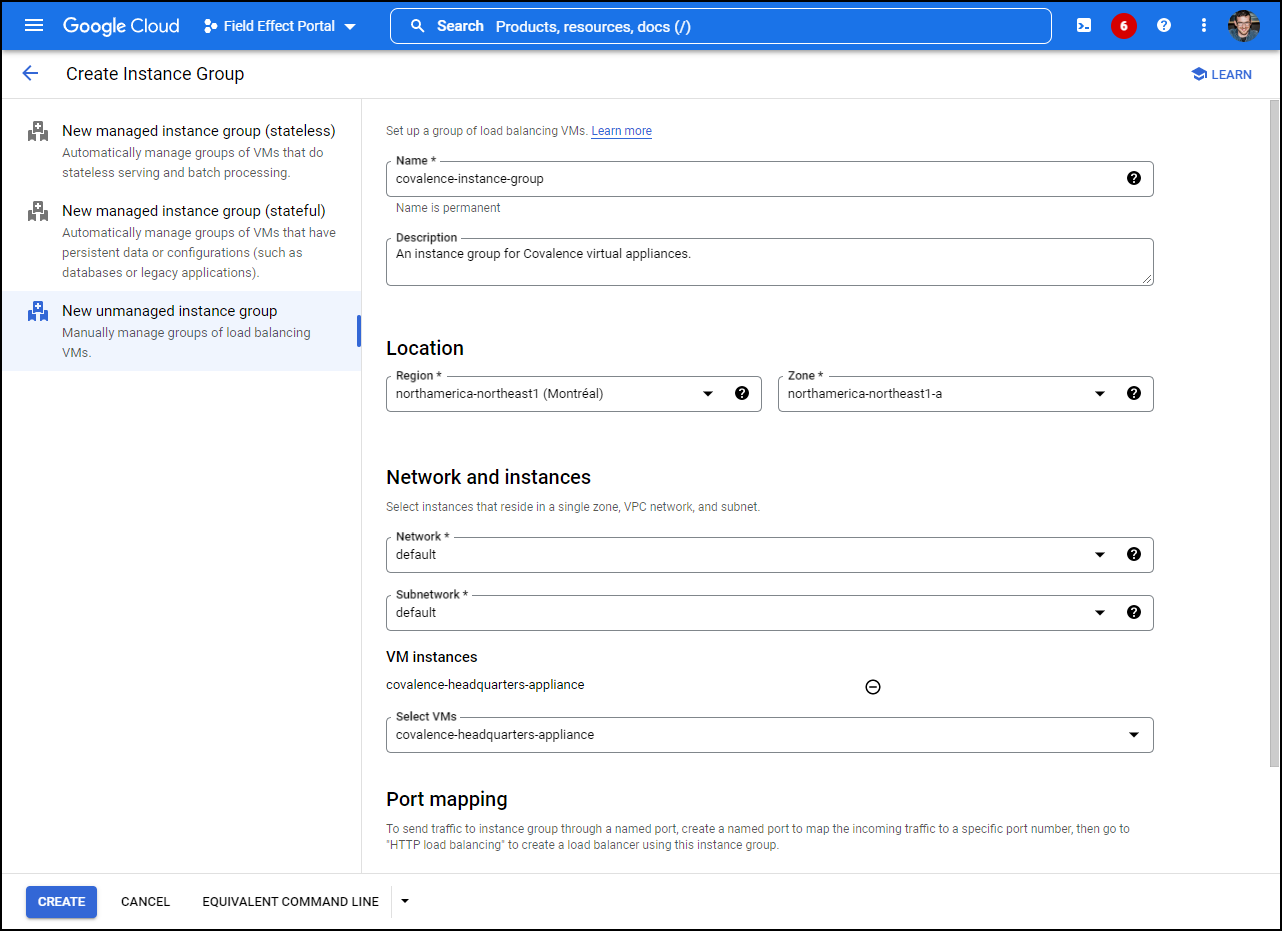Open the Select VMs dropdown
This screenshot has width=1282, height=931.
click(770, 735)
